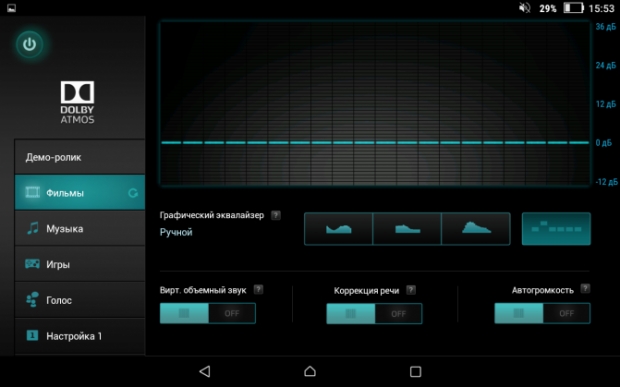Tap the battery status icon

(x=574, y=8)
